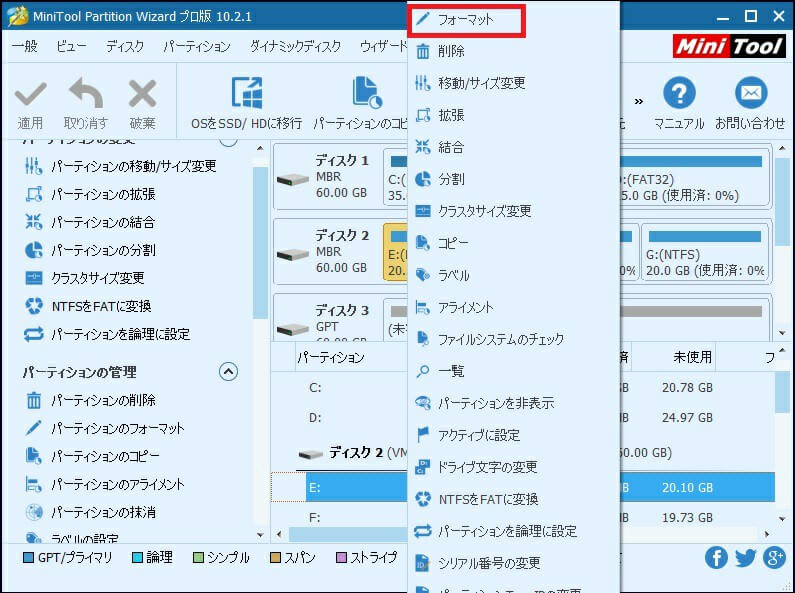
Task: Click パーティションのフォーマット in the left panel
Action: 118,428
